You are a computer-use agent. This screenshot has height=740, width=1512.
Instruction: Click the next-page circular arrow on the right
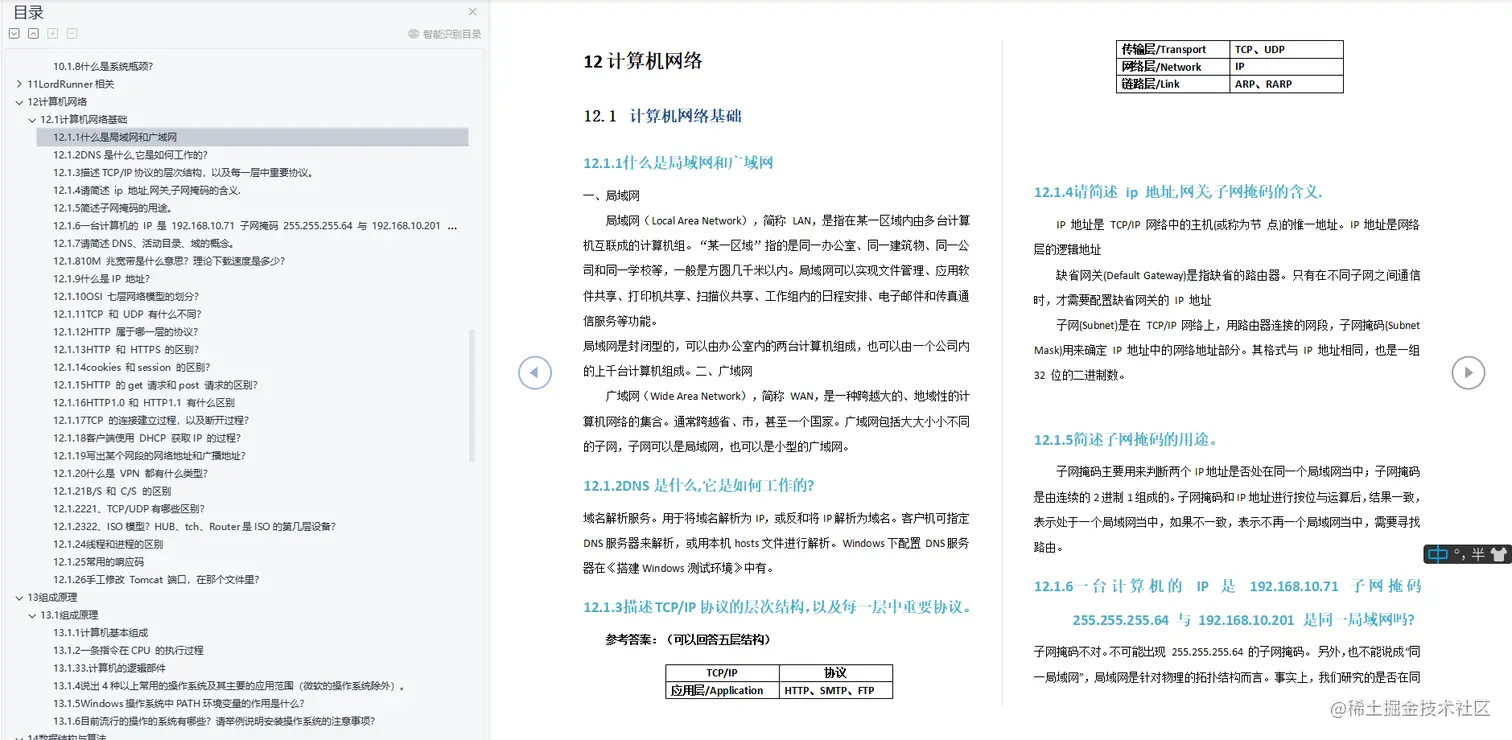click(x=1467, y=372)
